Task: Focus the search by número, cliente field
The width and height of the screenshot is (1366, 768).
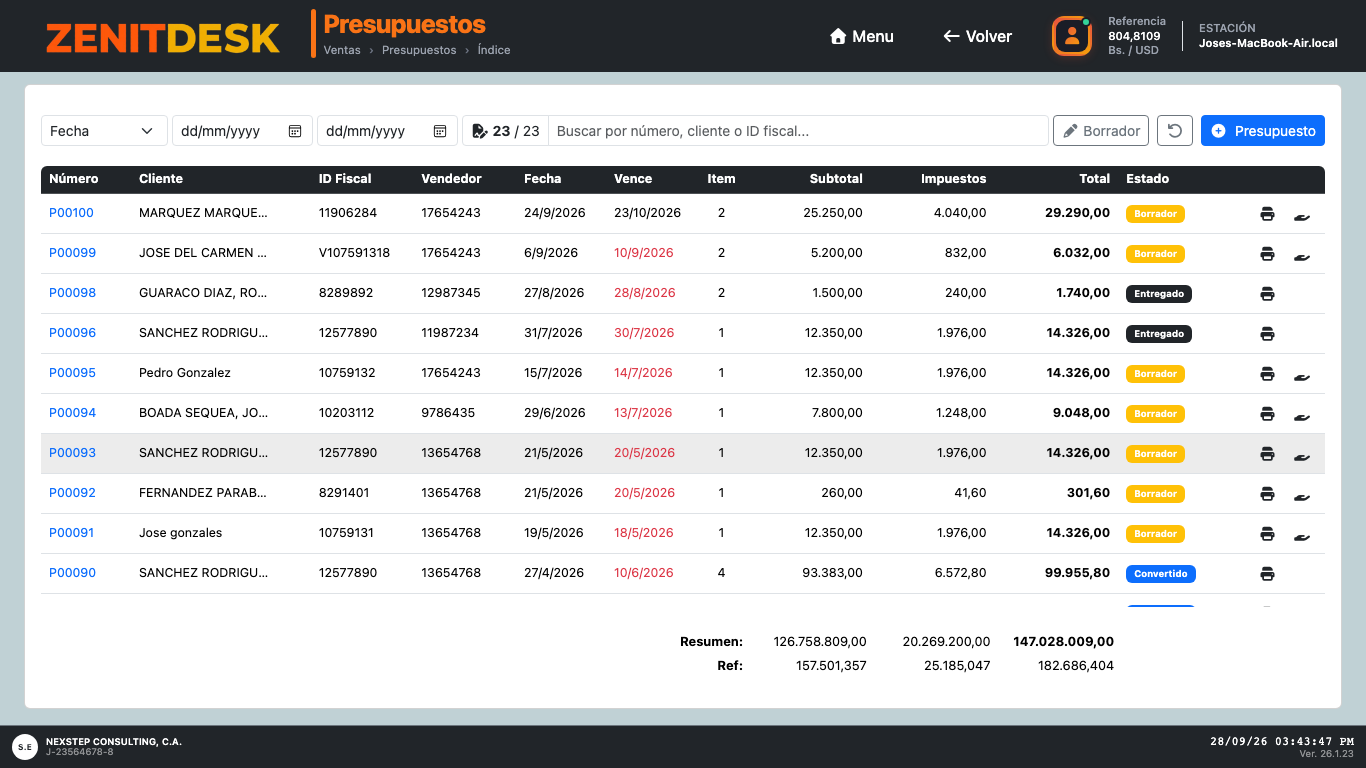Action: (x=798, y=131)
